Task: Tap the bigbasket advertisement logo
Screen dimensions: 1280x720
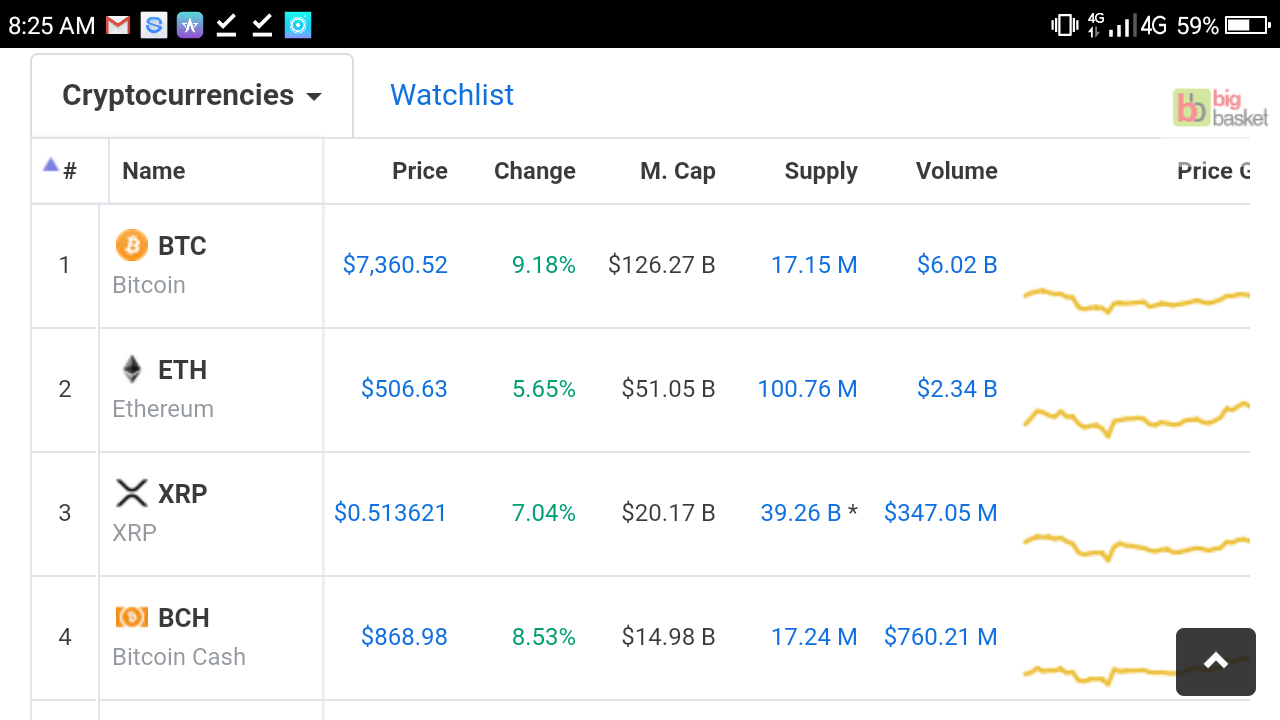Action: pyautogui.click(x=1220, y=108)
